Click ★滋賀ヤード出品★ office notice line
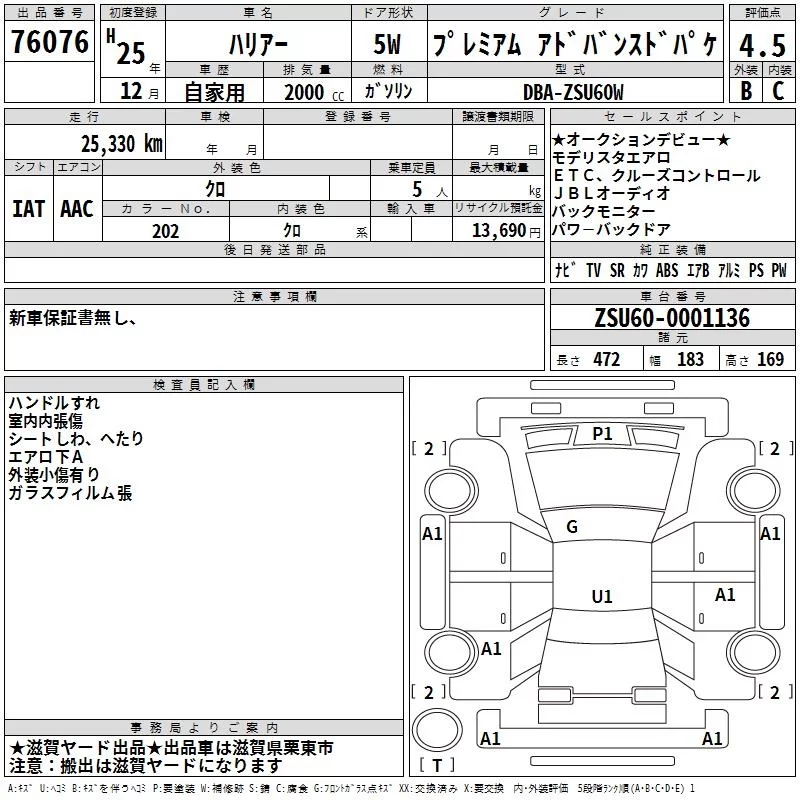Screen dimensions: 800x800 tap(171, 748)
